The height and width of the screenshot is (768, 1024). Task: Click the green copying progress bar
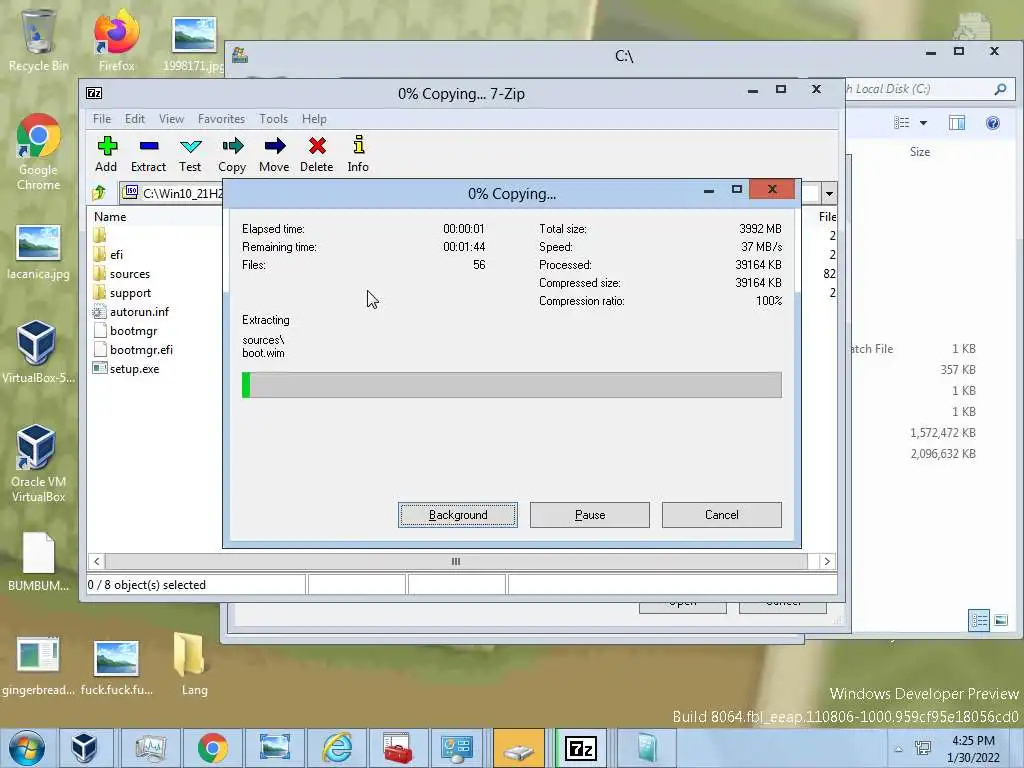click(511, 385)
